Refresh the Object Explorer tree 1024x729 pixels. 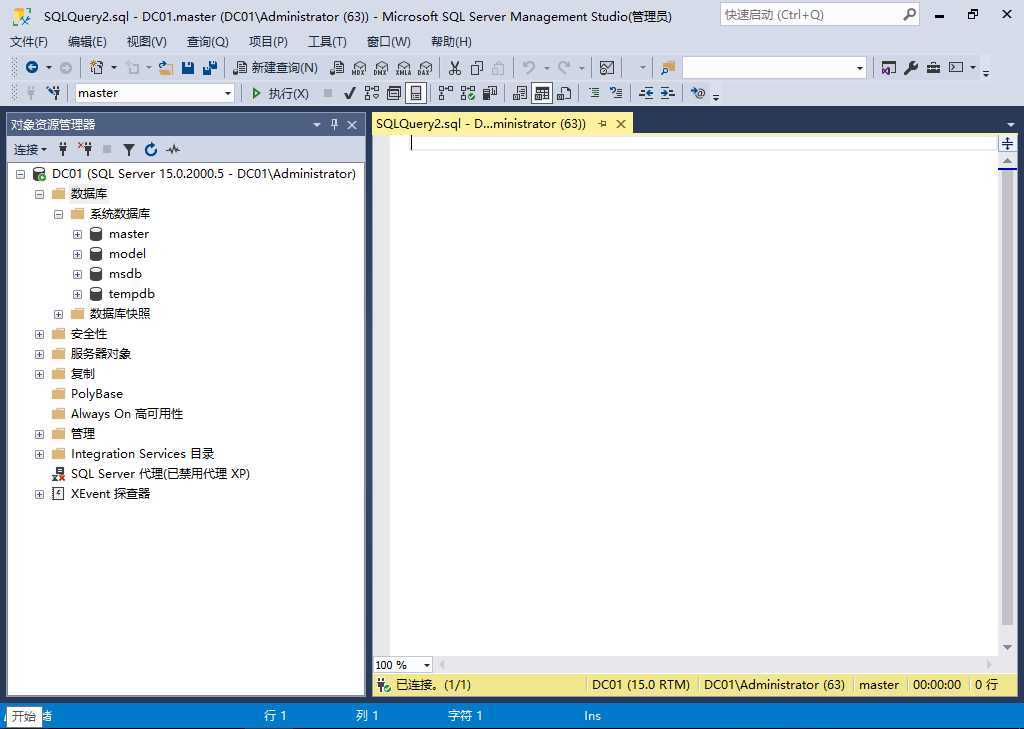point(151,150)
